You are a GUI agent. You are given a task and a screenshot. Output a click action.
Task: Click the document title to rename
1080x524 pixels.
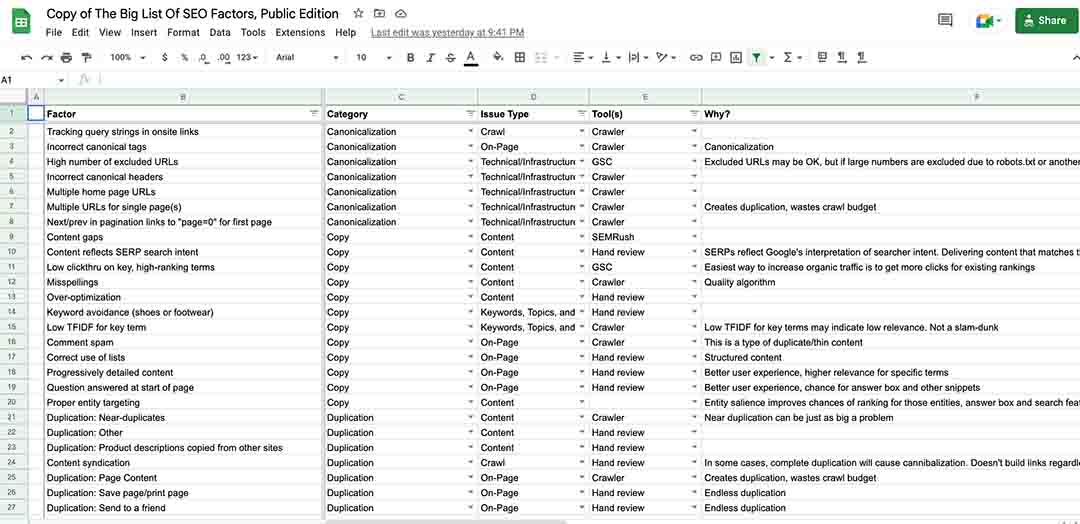tap(192, 14)
